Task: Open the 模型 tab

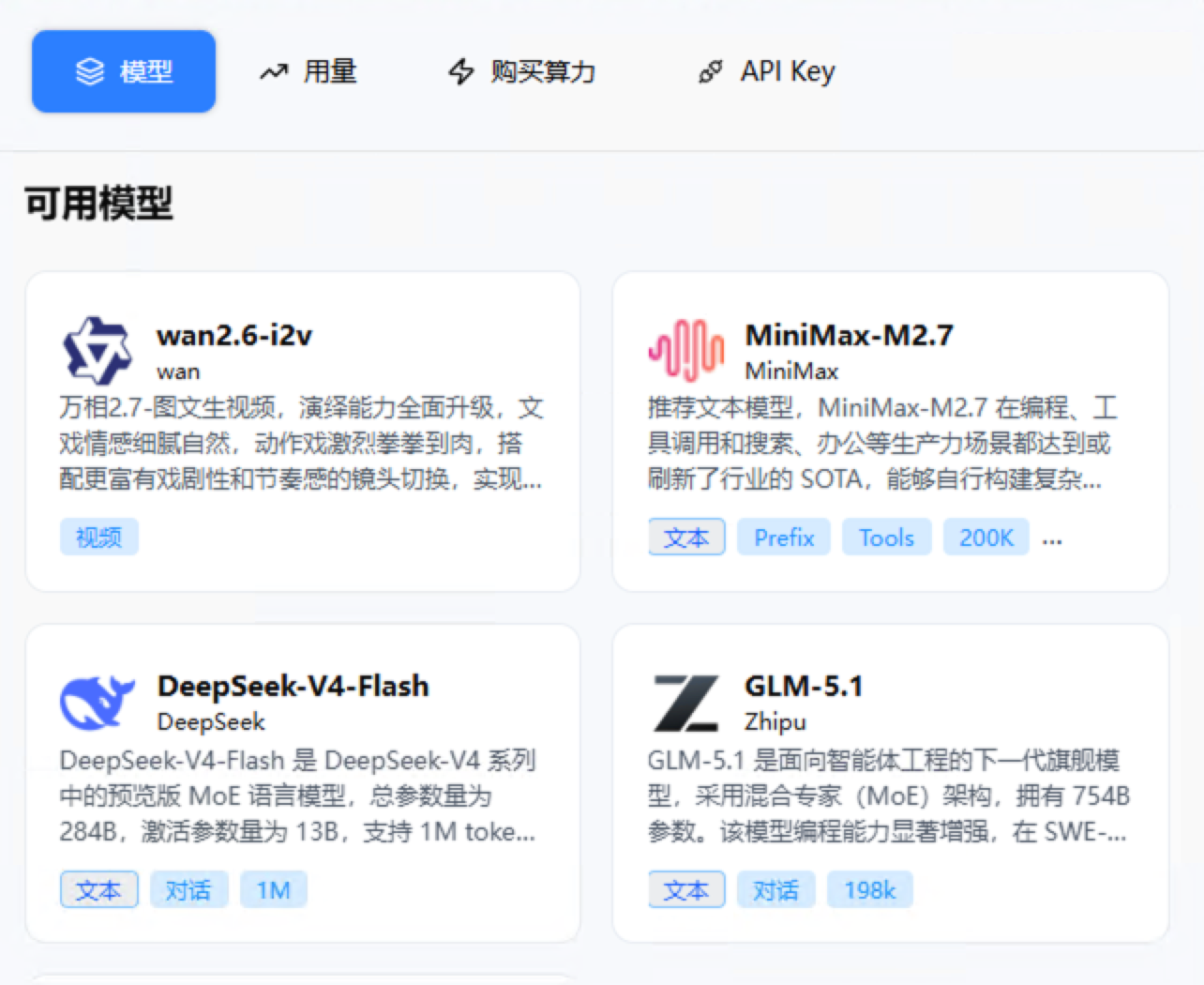Action: 124,71
